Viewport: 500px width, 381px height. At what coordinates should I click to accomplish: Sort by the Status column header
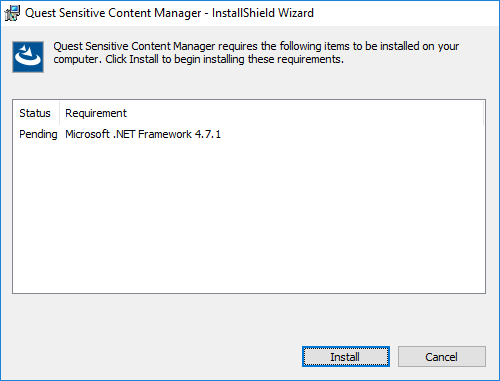(x=35, y=113)
